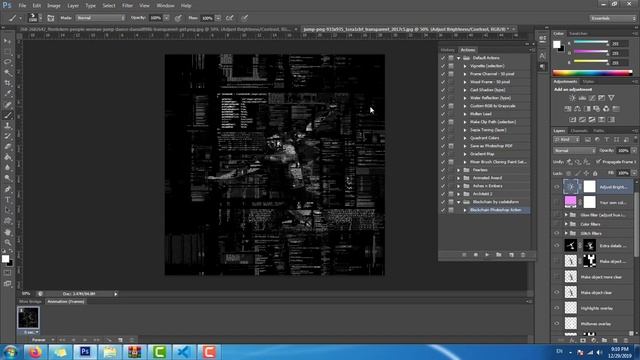Select the Hand tool
This screenshot has width=640, height=360.
[x=7, y=232]
